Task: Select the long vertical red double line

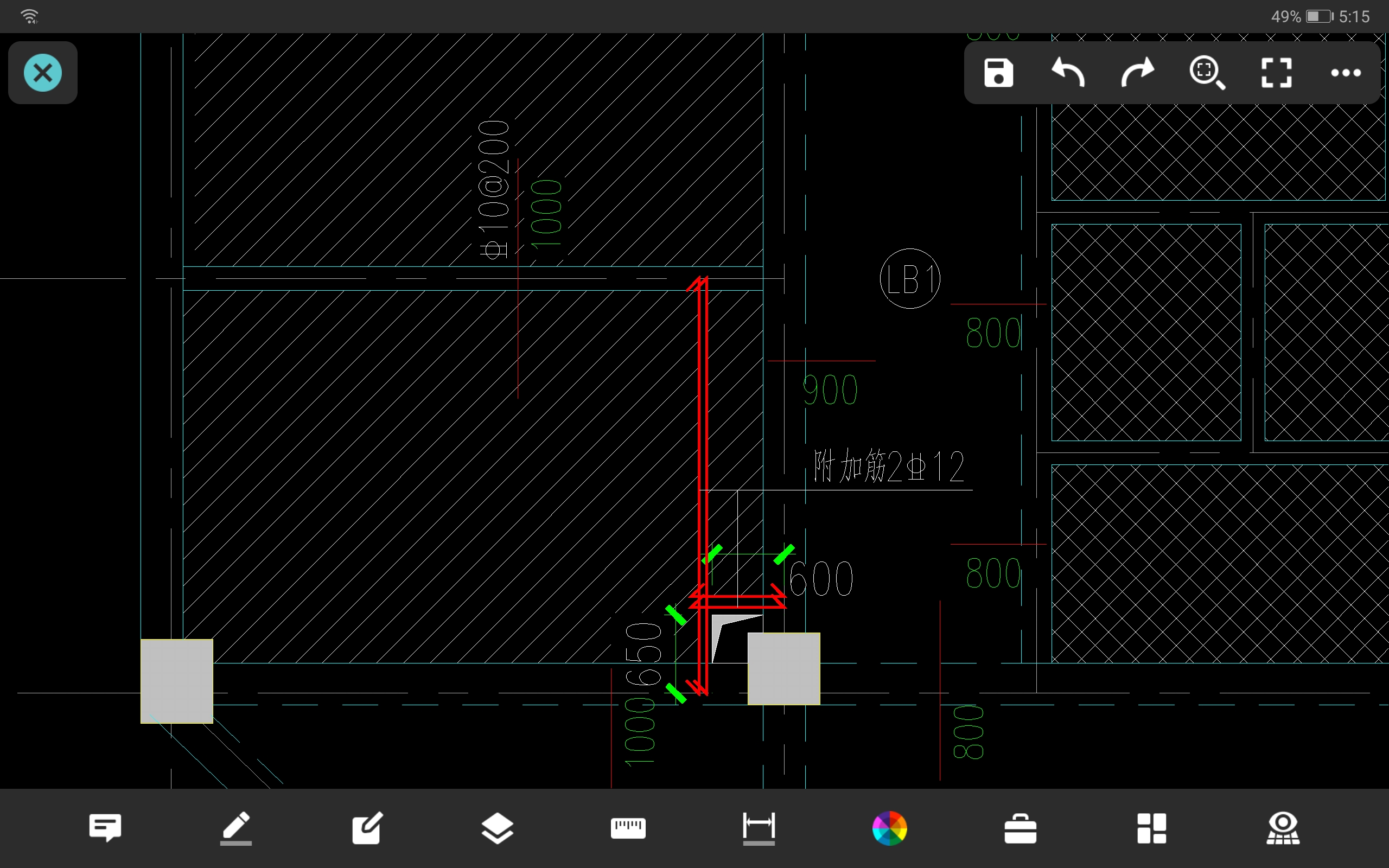Action: (x=703, y=486)
